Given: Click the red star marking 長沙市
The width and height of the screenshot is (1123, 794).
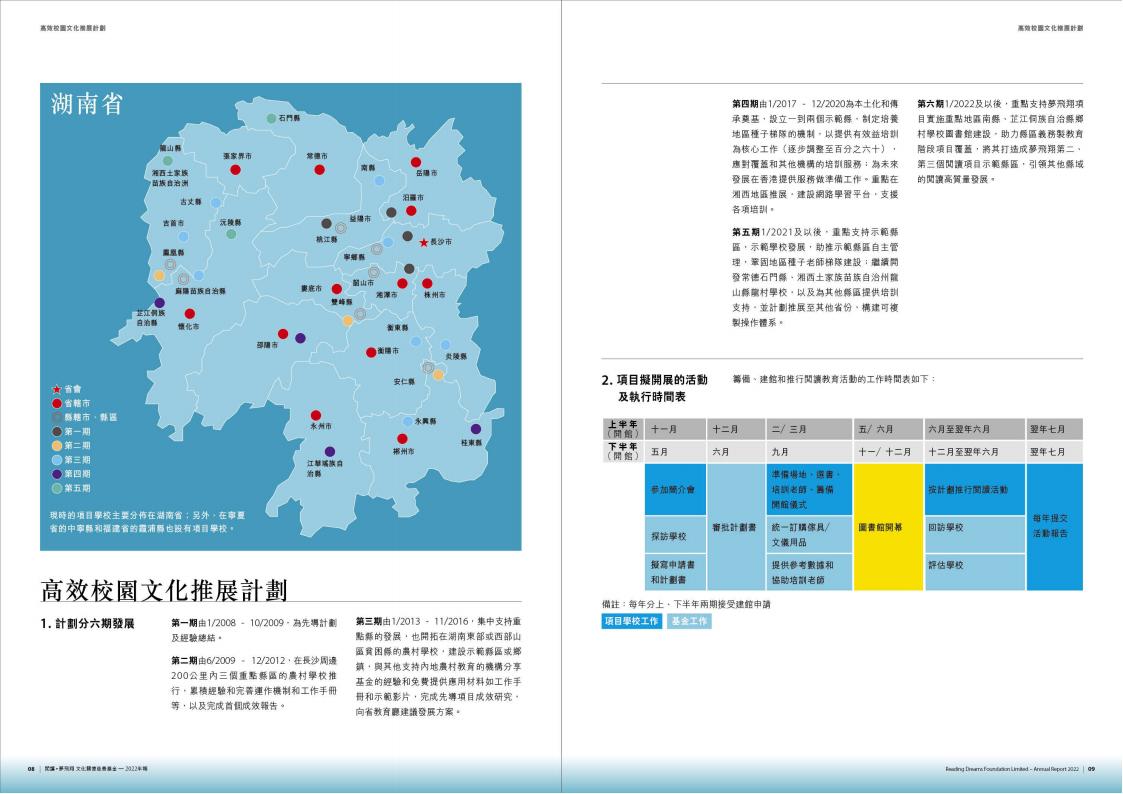Looking at the screenshot, I should click(423, 243).
